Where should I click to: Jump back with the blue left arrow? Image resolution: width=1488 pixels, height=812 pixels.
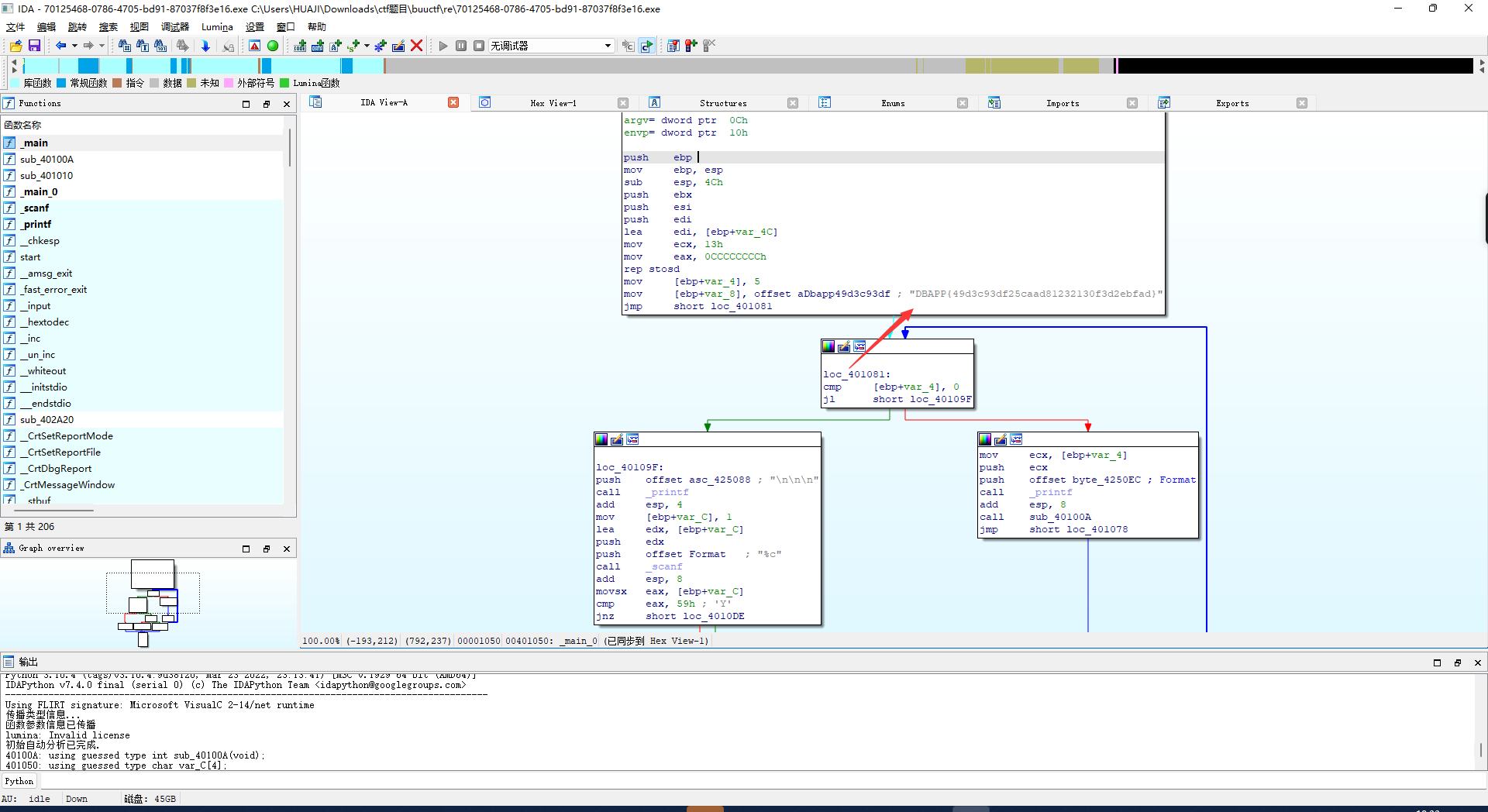(x=60, y=46)
